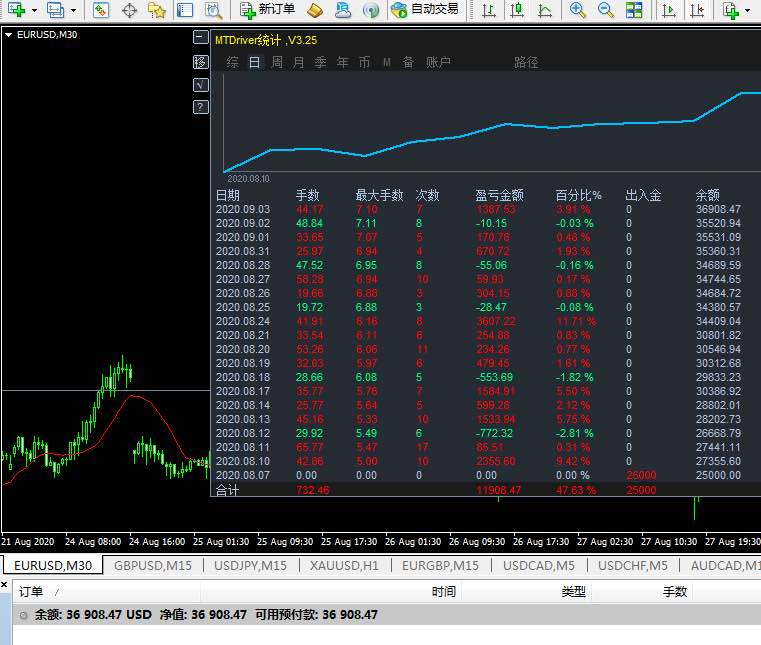
Task: Switch to candlestick chart display
Action: (517, 10)
